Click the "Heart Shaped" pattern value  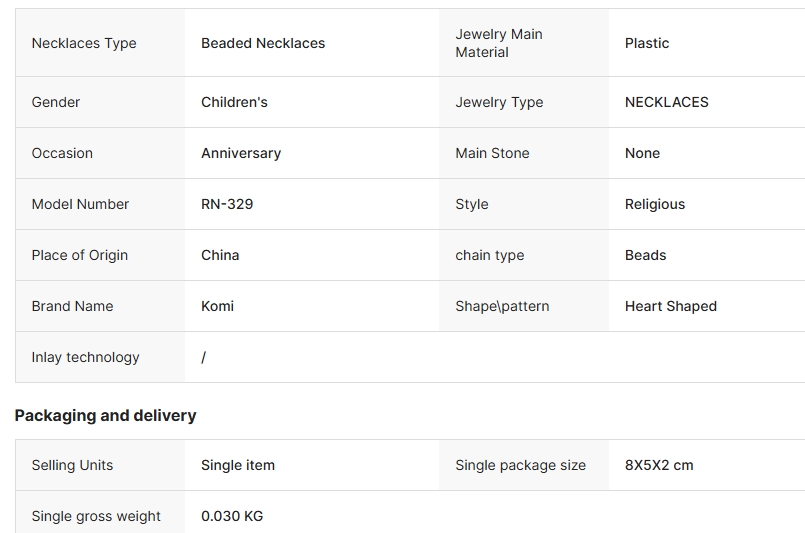670,306
